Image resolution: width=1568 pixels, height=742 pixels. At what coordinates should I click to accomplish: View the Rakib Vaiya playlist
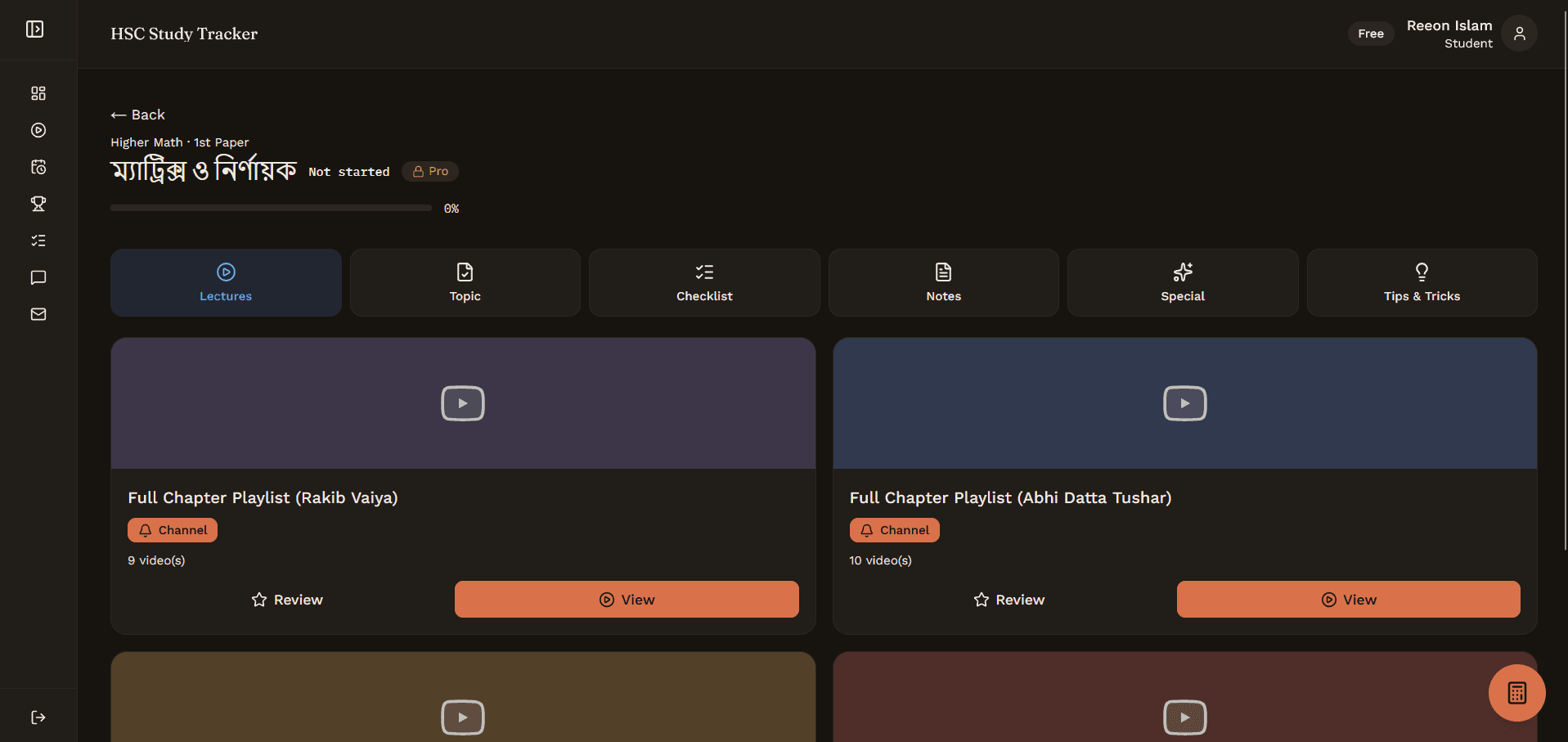pyautogui.click(x=627, y=600)
